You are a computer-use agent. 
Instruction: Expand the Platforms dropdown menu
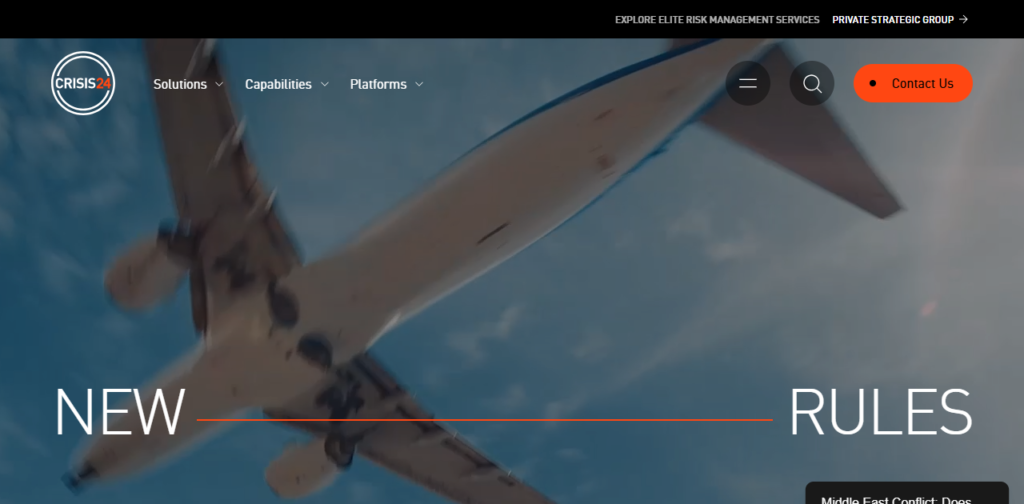coord(387,84)
